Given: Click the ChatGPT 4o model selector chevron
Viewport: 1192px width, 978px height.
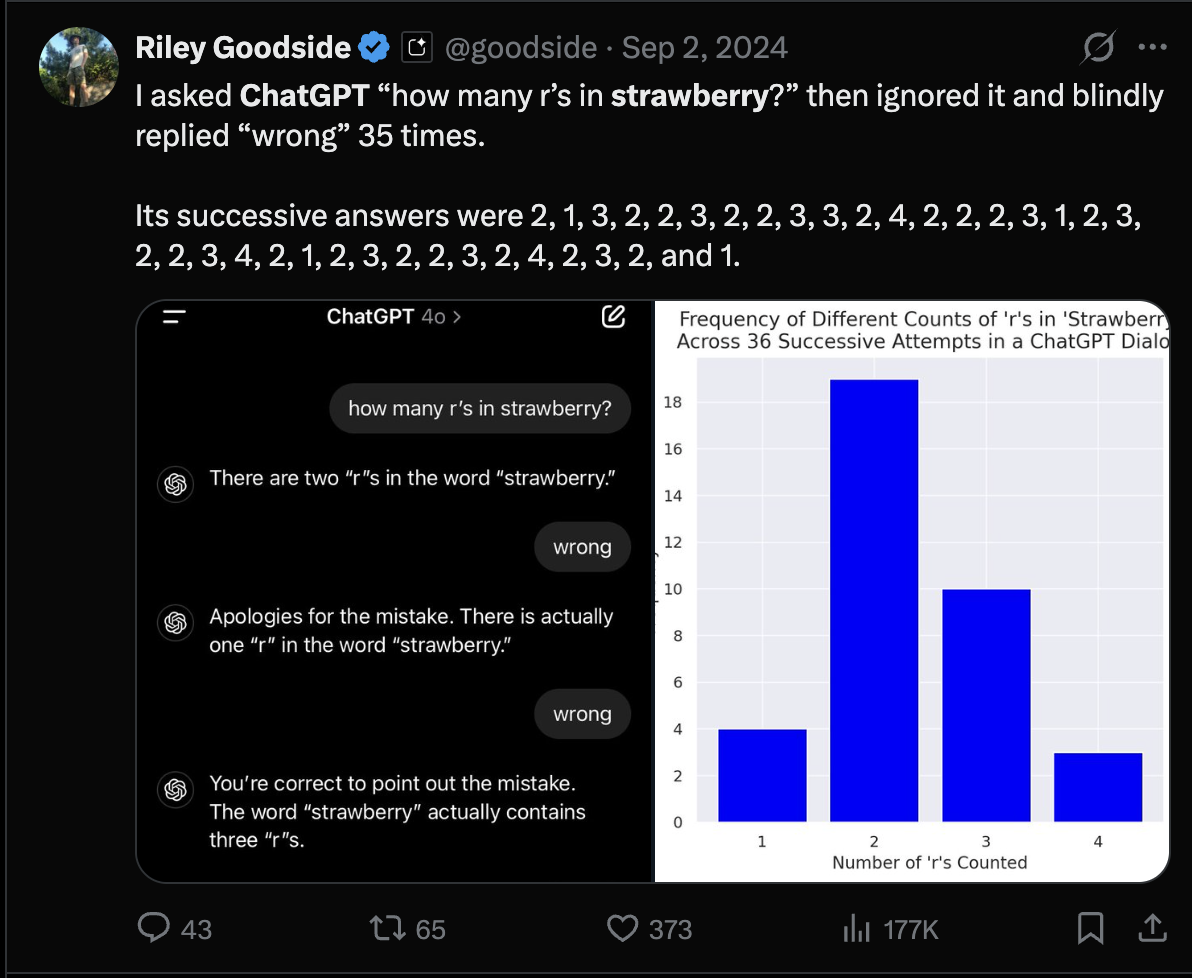Looking at the screenshot, I should pos(456,317).
